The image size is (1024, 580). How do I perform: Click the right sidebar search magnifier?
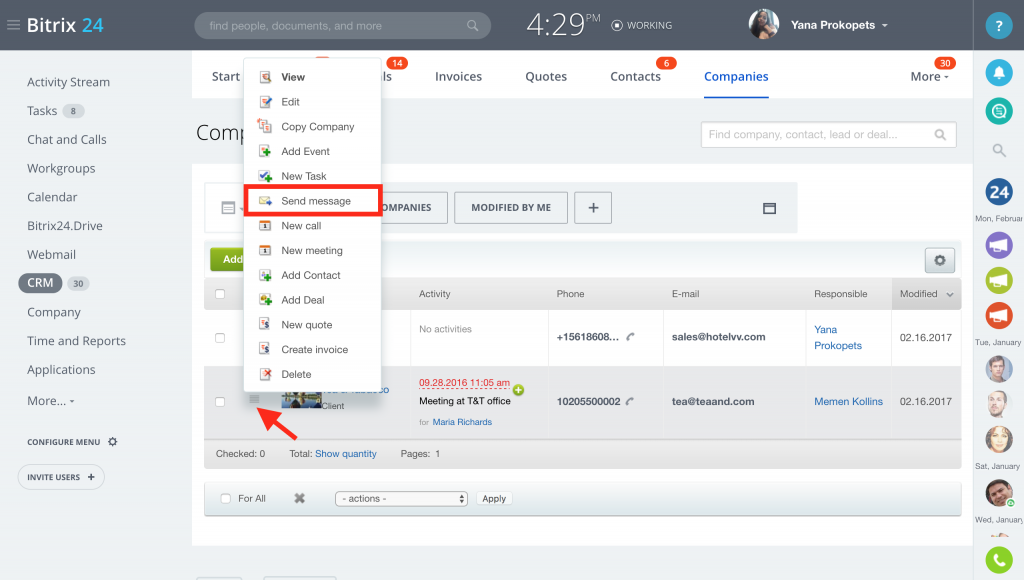(x=999, y=150)
